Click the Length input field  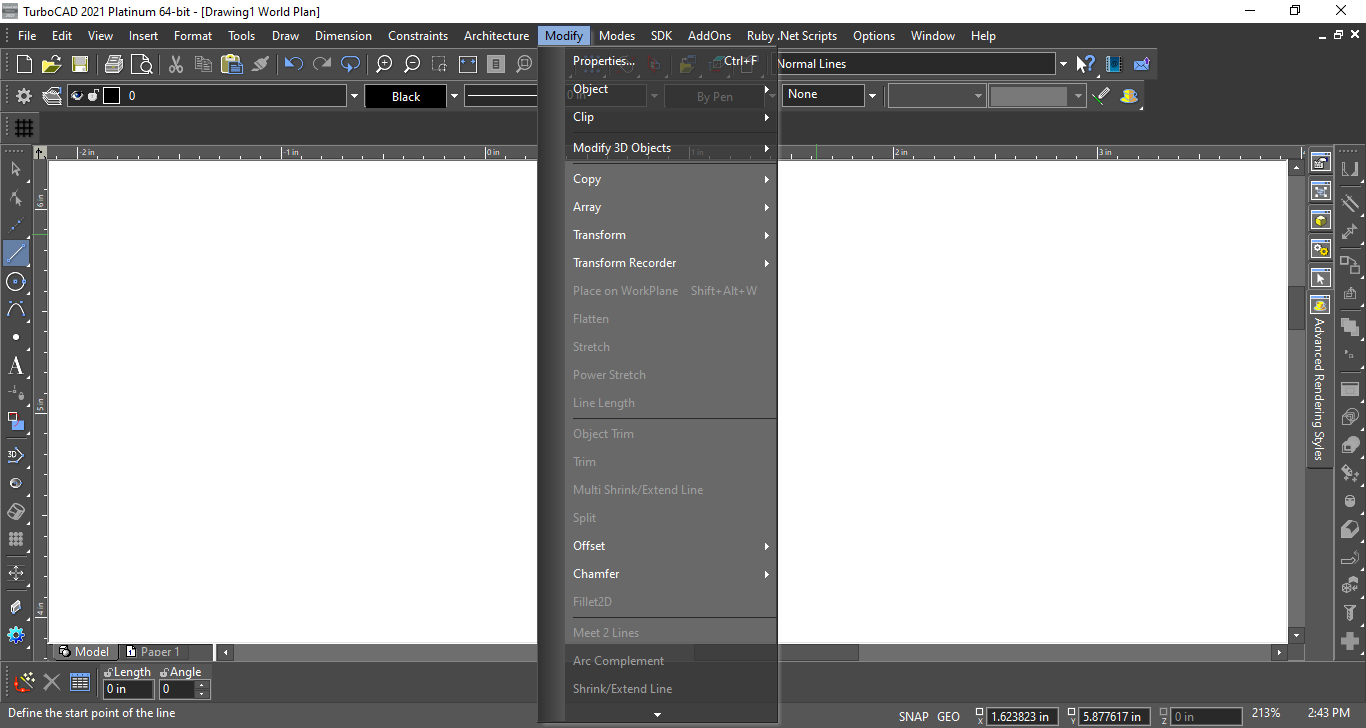tap(129, 689)
